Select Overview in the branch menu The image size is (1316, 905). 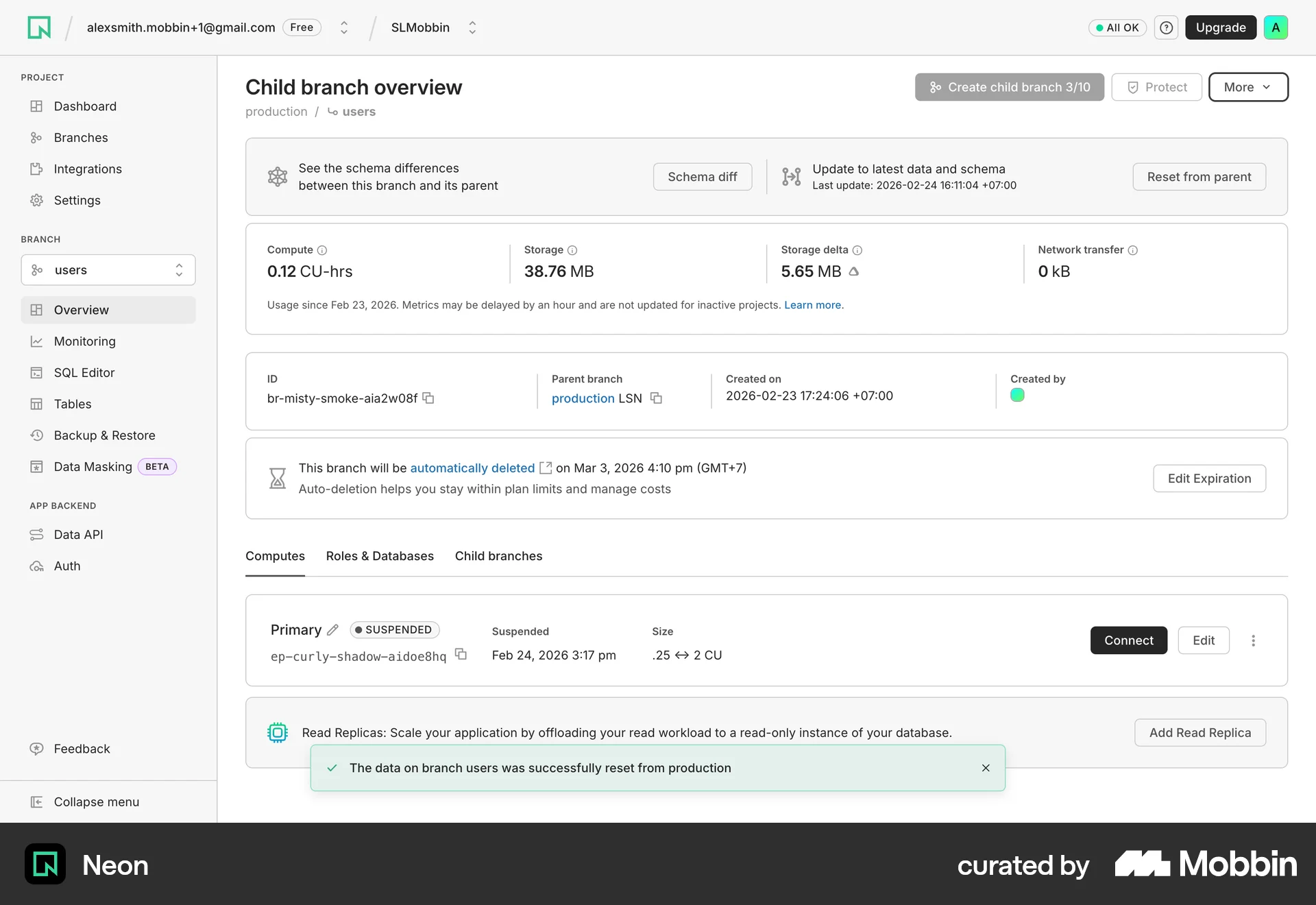[x=108, y=310]
